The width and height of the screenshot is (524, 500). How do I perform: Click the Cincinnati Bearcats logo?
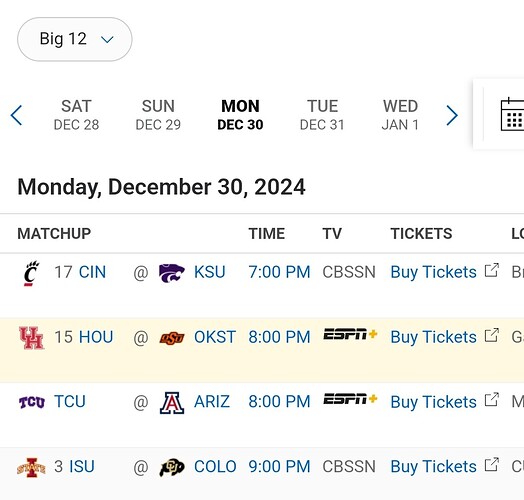31,273
